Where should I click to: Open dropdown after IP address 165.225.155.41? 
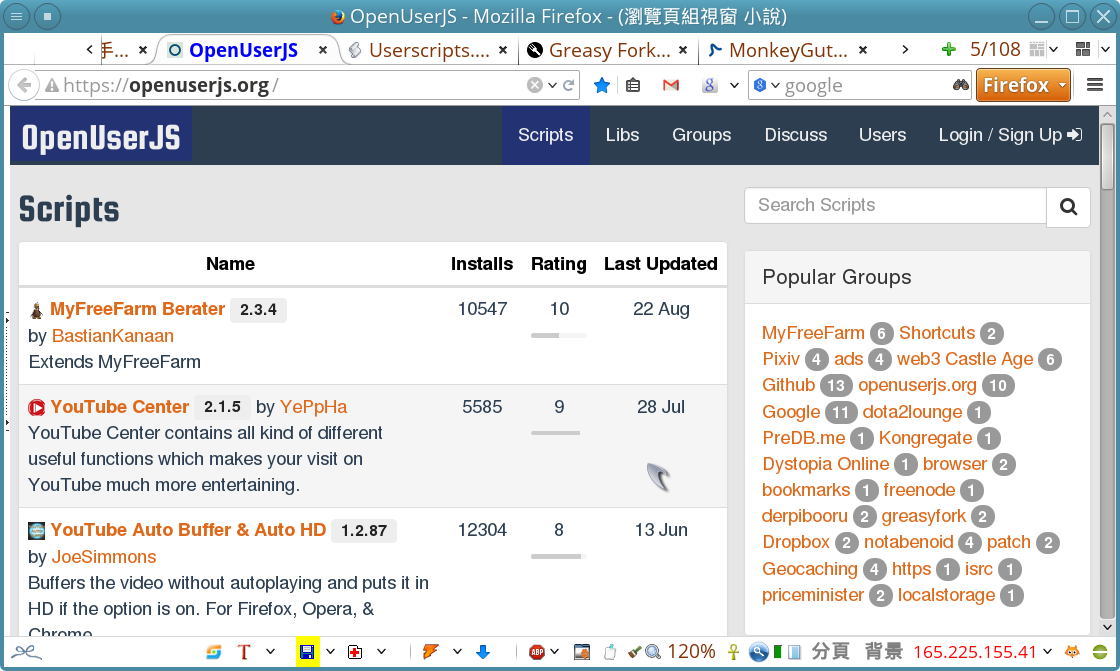coord(1047,652)
